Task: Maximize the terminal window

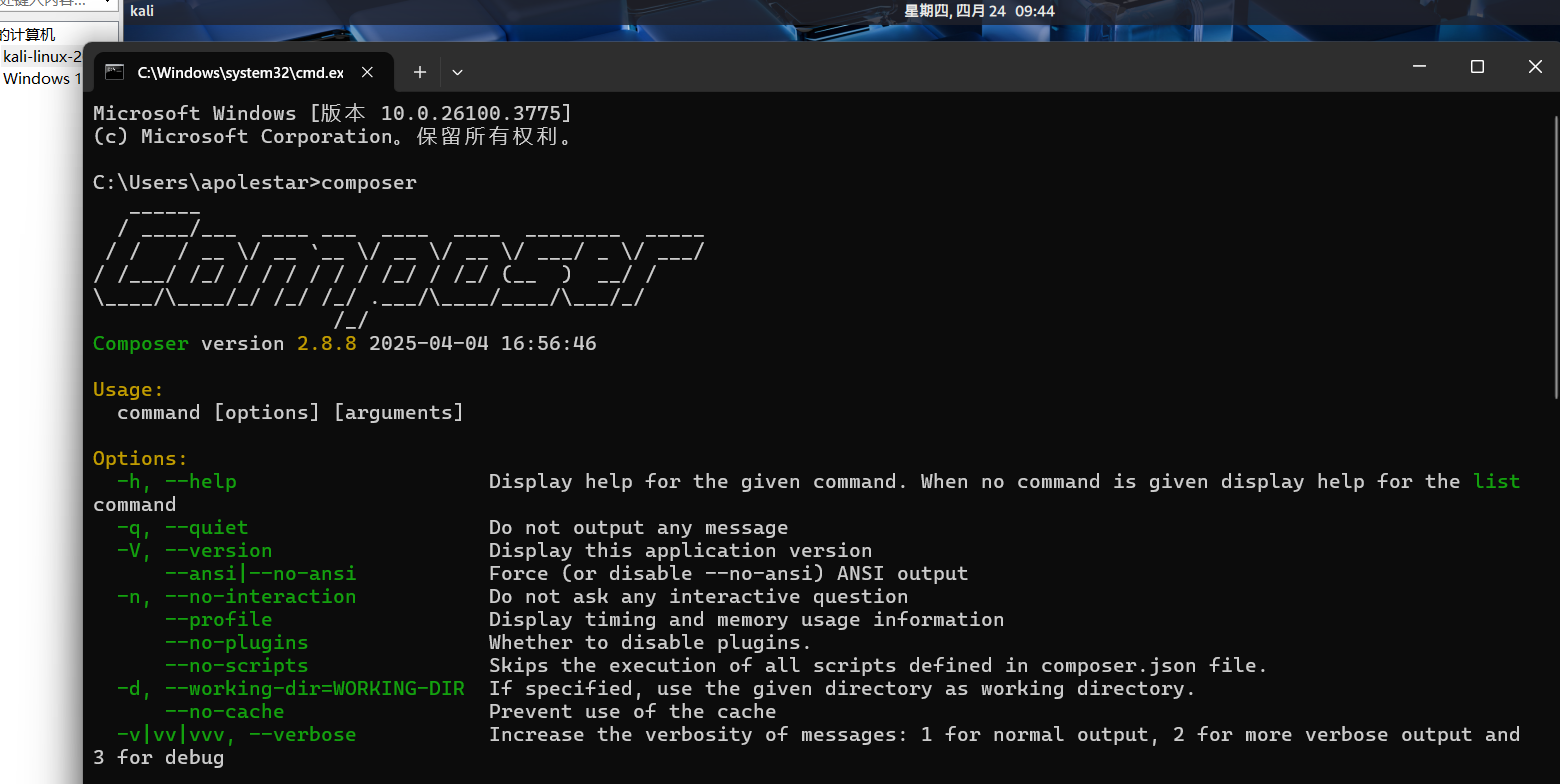Action: coord(1477,67)
